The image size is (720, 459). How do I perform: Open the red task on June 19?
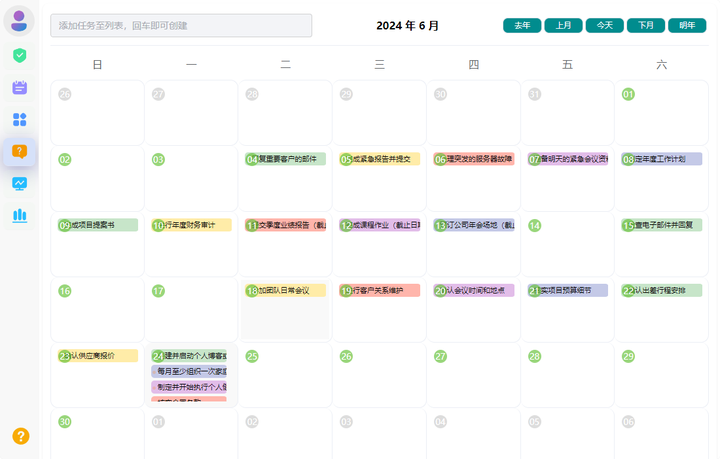tap(385, 291)
